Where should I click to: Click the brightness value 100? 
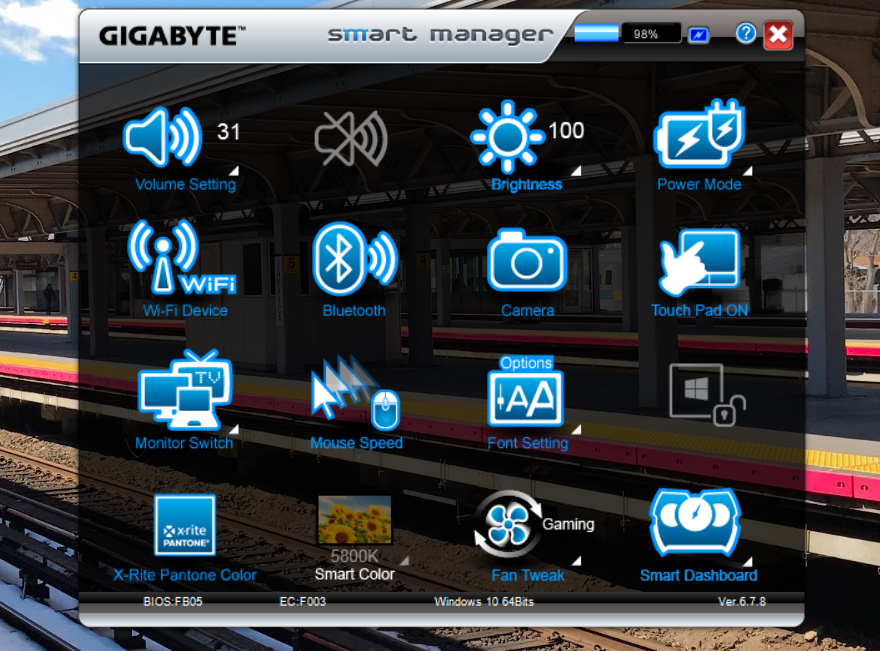click(566, 131)
